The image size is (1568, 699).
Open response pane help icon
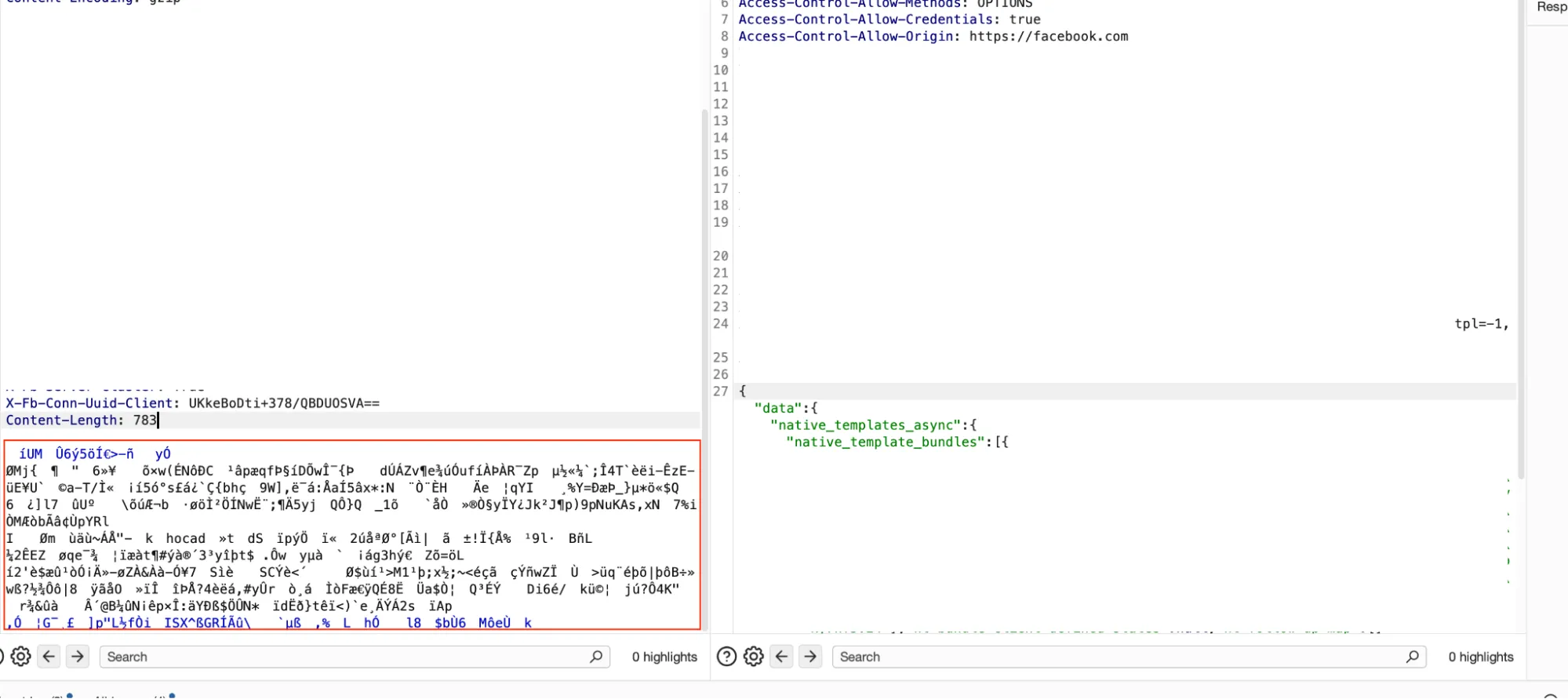point(727,657)
